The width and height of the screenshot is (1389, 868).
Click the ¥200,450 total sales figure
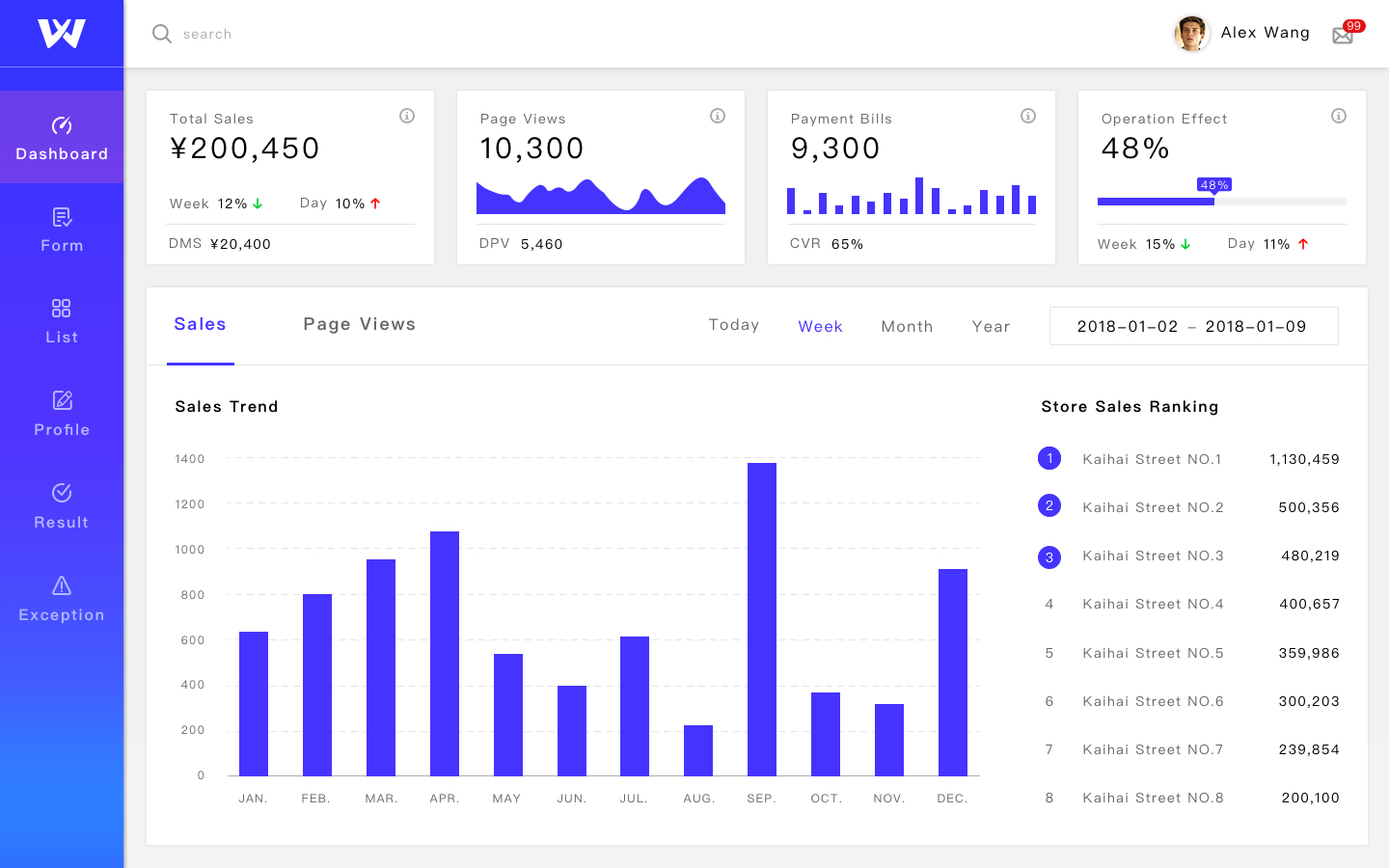(245, 149)
